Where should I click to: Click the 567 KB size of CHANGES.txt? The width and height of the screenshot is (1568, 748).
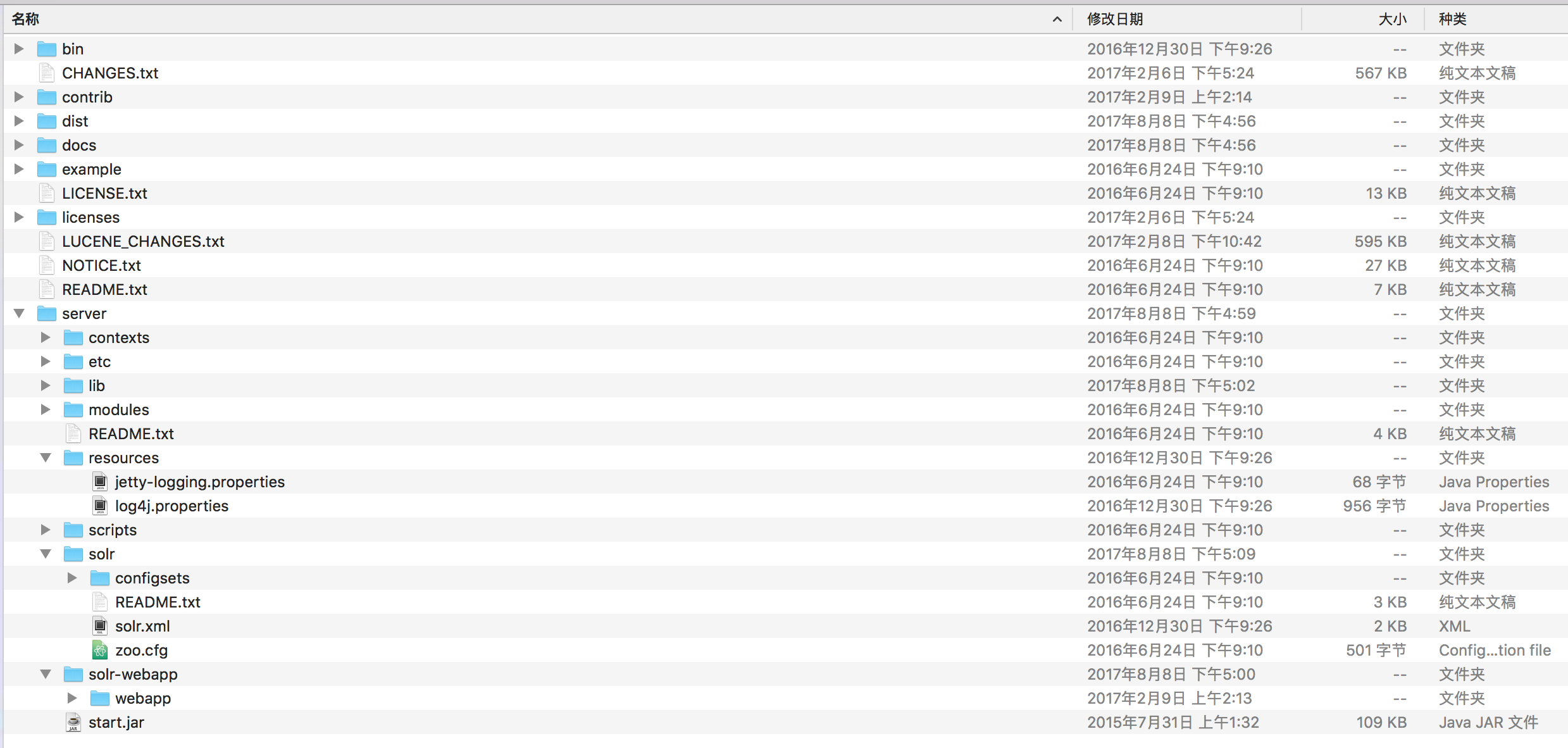(x=1381, y=73)
